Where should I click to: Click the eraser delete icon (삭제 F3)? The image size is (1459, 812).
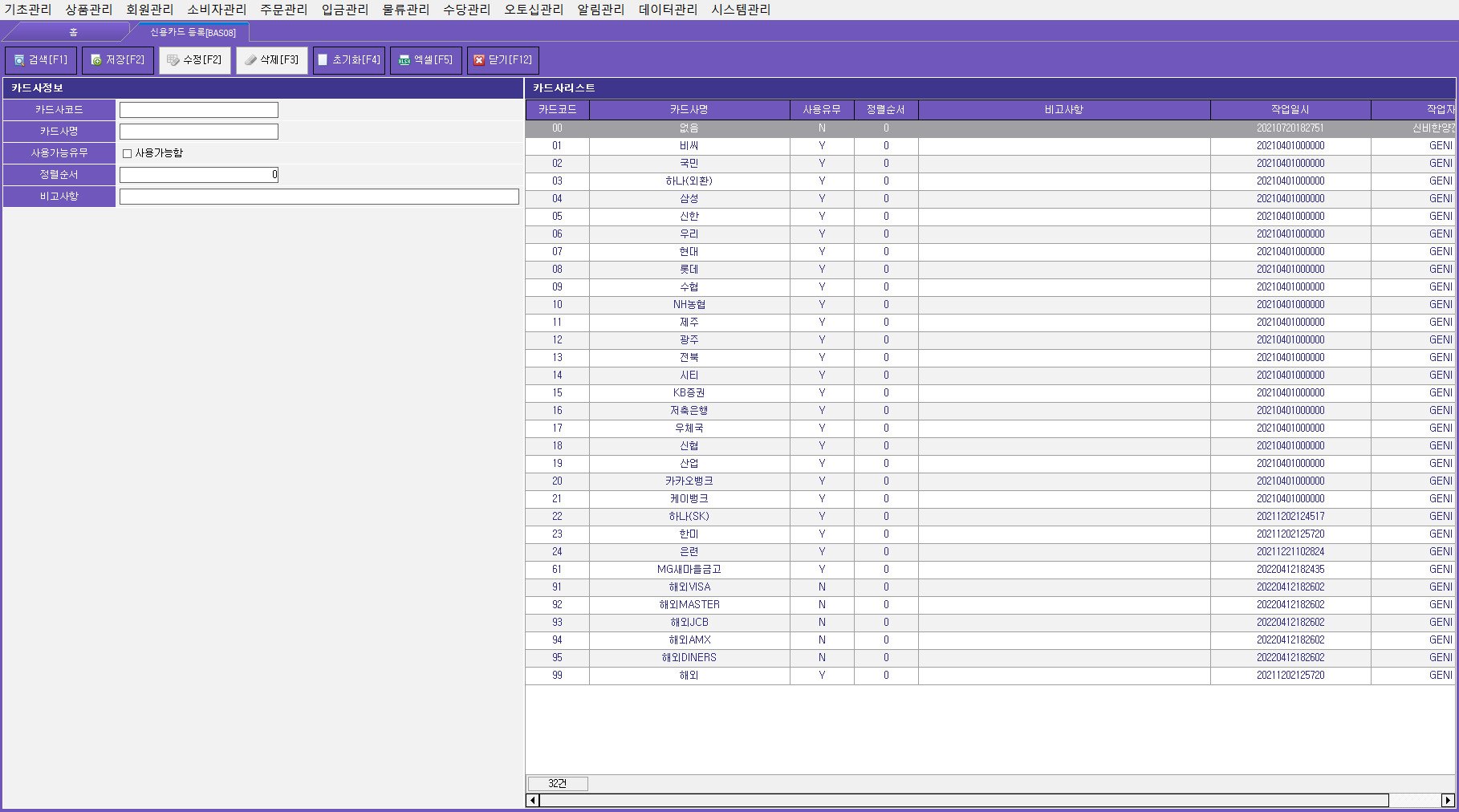[250, 60]
